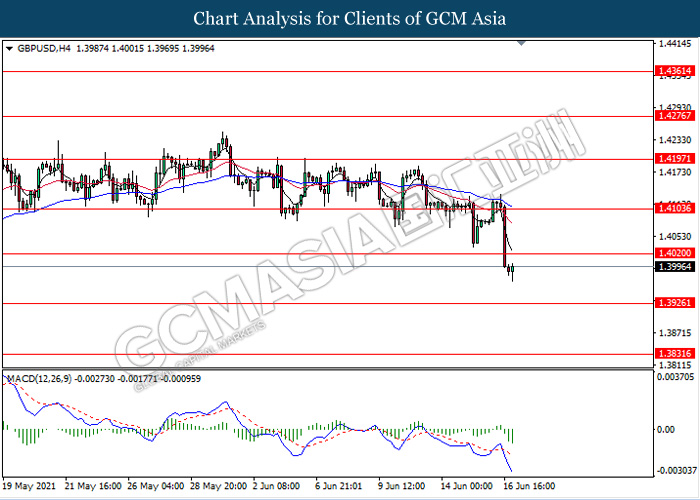Click the 1.38715 price scale value
This screenshot has height=500, width=700.
(x=677, y=333)
